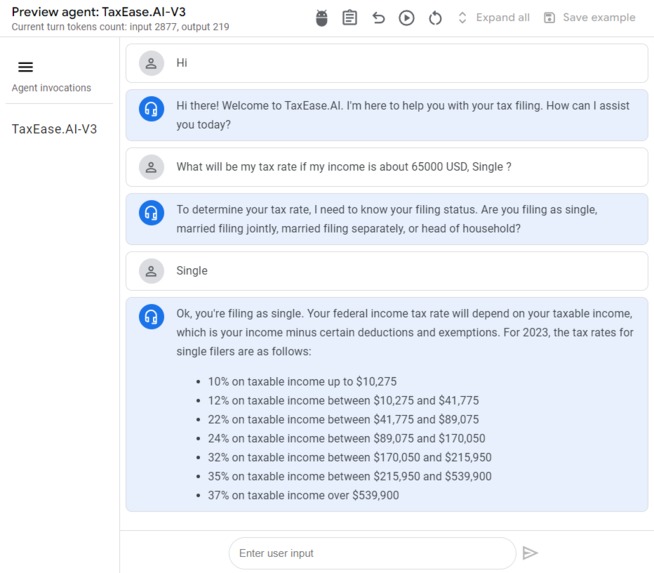The image size is (654, 573).
Task: Click the current turn tokens count text
Action: 121,27
